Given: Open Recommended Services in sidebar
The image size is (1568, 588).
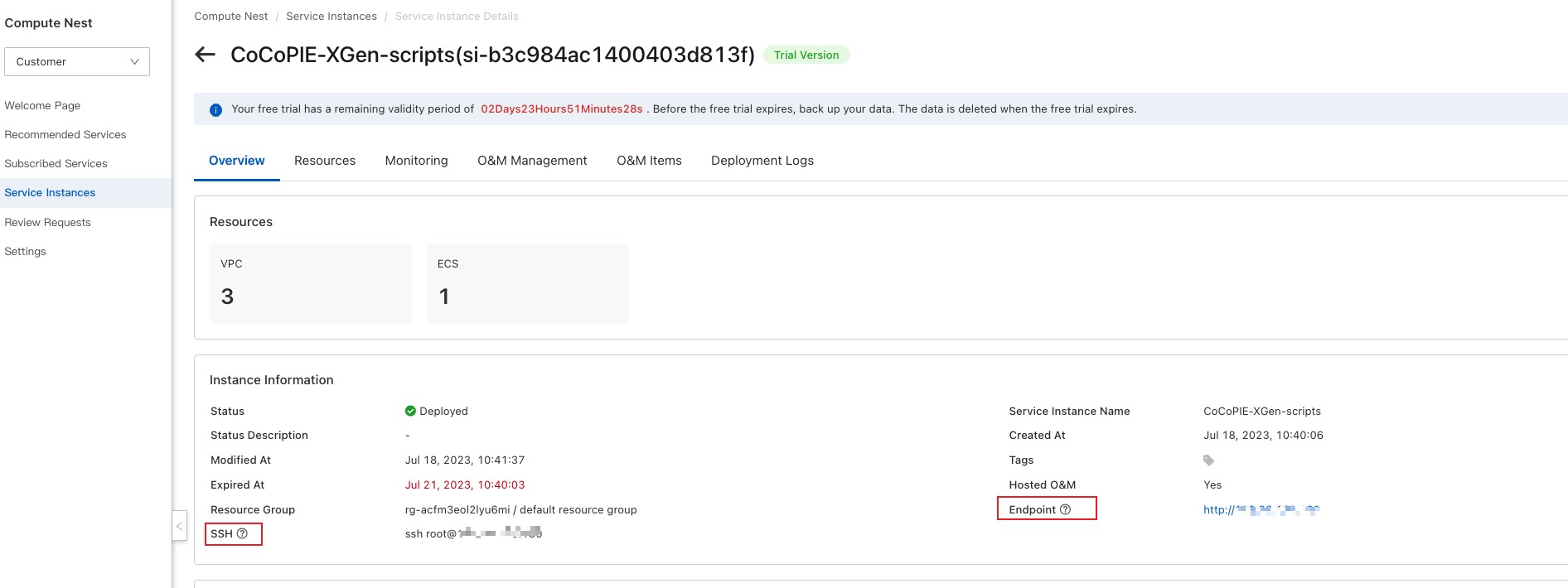Looking at the screenshot, I should (x=65, y=134).
